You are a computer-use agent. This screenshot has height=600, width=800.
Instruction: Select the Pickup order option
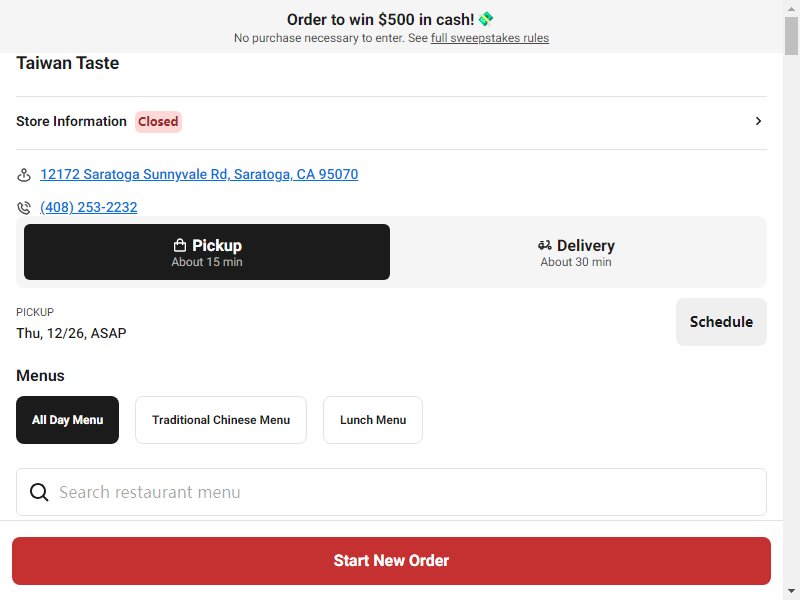pos(207,252)
